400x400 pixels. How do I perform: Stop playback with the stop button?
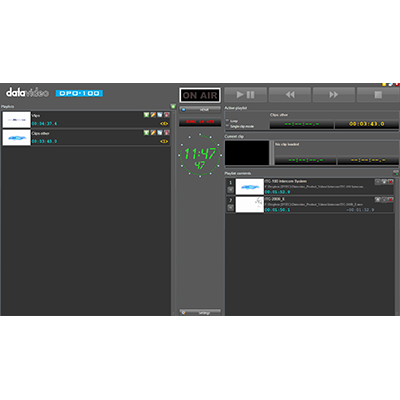[x=378, y=95]
